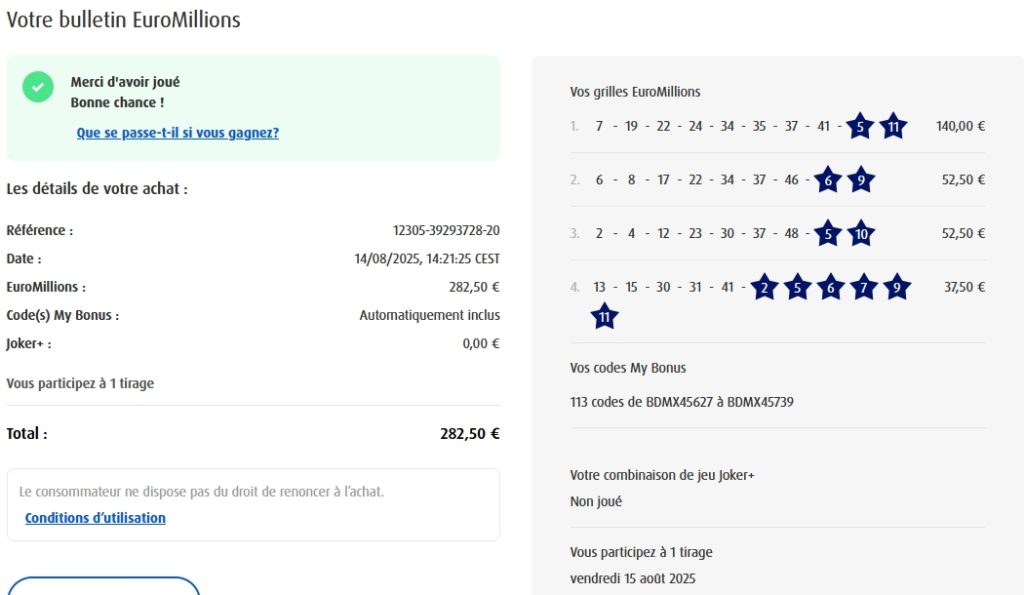Click star 11 on fourth grid's second line
The width and height of the screenshot is (1024, 595).
pos(604,317)
